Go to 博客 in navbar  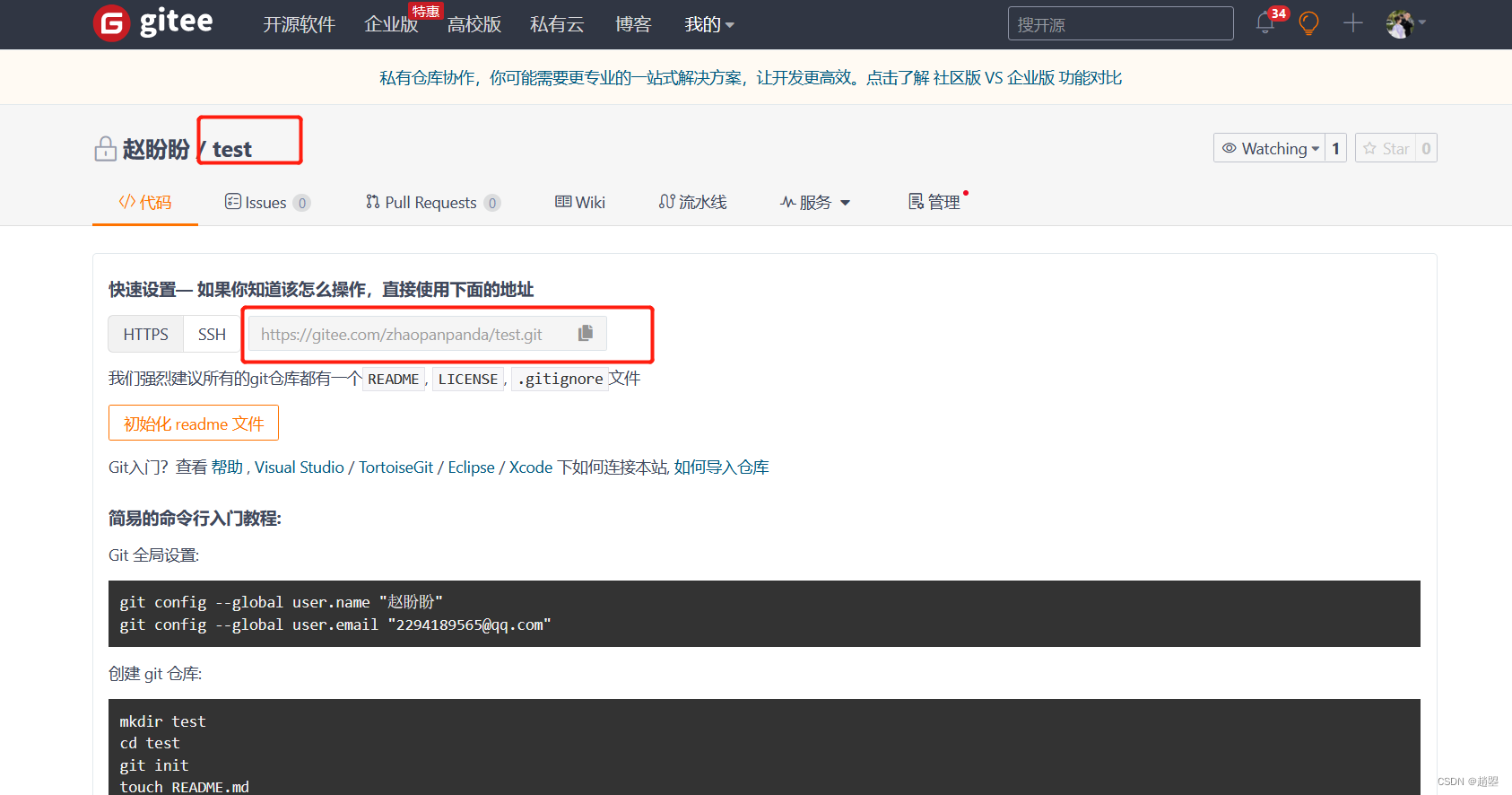tap(633, 24)
